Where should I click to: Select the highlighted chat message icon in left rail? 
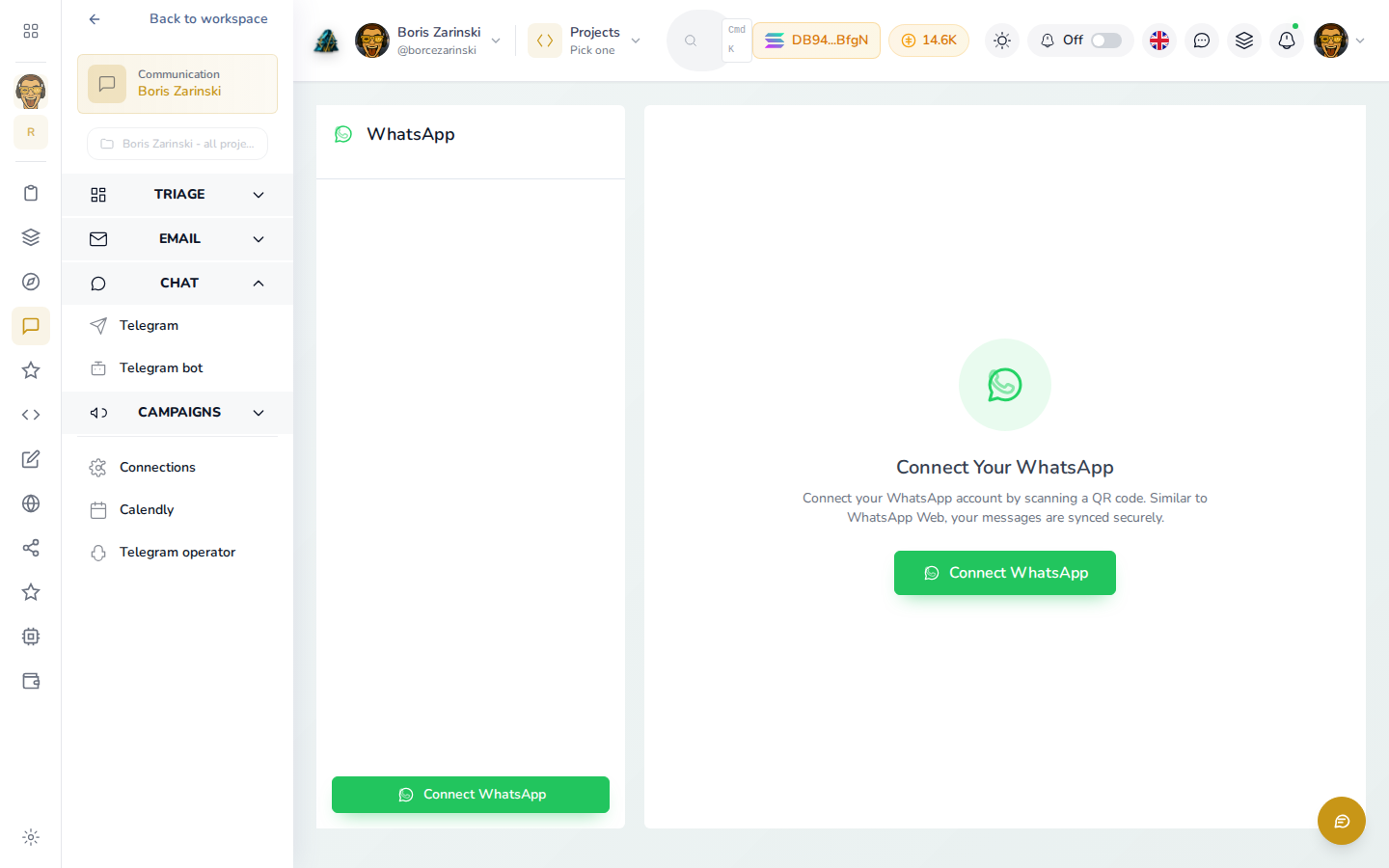point(31,326)
